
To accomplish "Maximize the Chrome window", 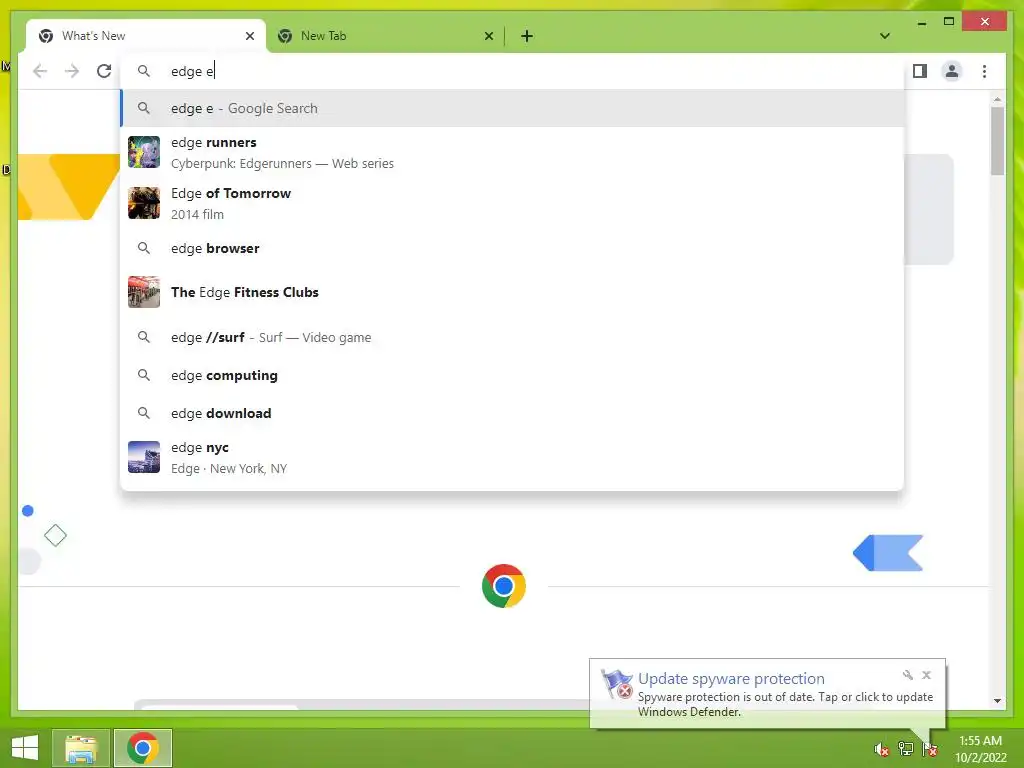I will tap(949, 22).
